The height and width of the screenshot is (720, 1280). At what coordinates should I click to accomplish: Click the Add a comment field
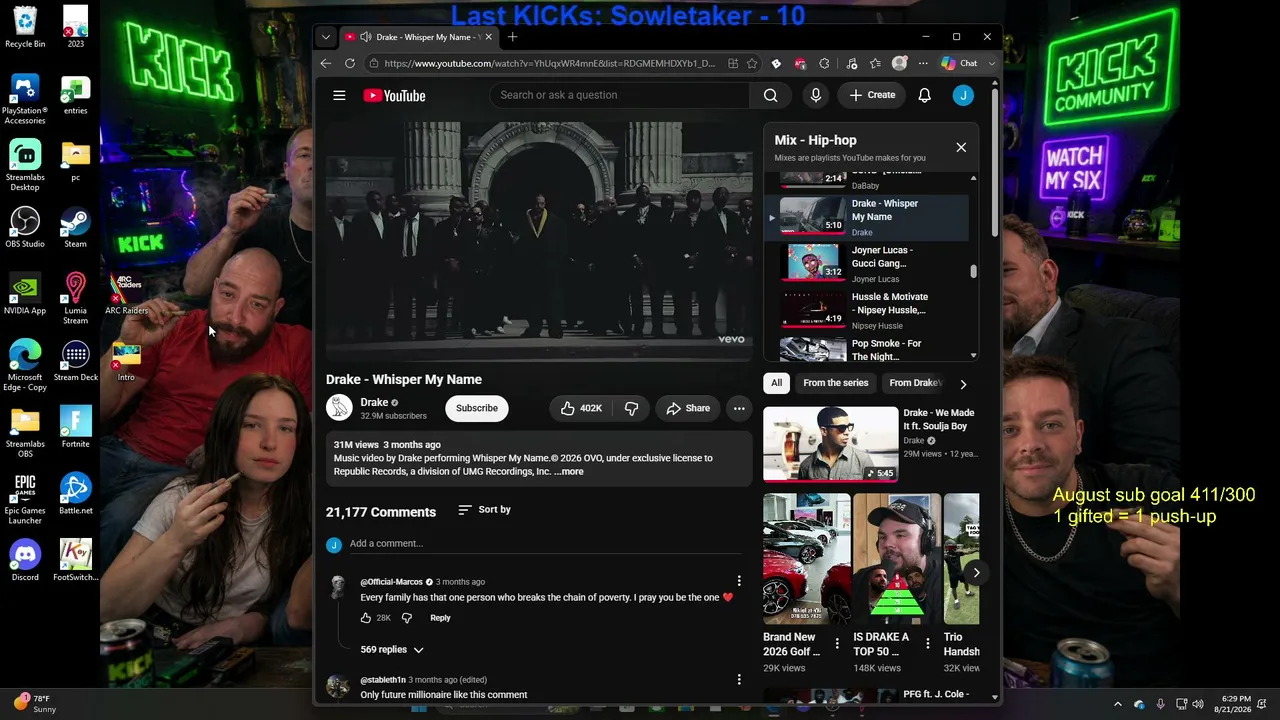(x=546, y=544)
